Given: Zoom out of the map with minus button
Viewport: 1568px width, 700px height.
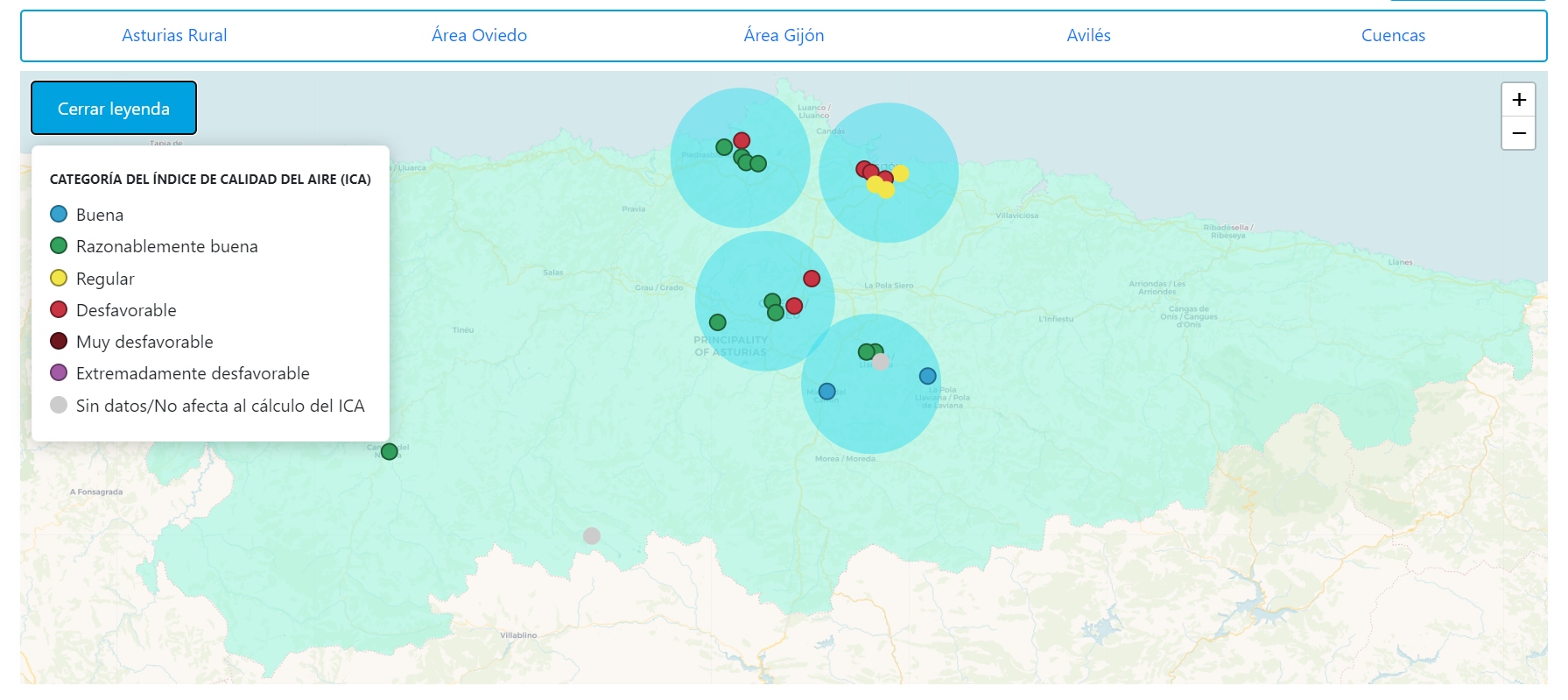Looking at the screenshot, I should 1518,133.
